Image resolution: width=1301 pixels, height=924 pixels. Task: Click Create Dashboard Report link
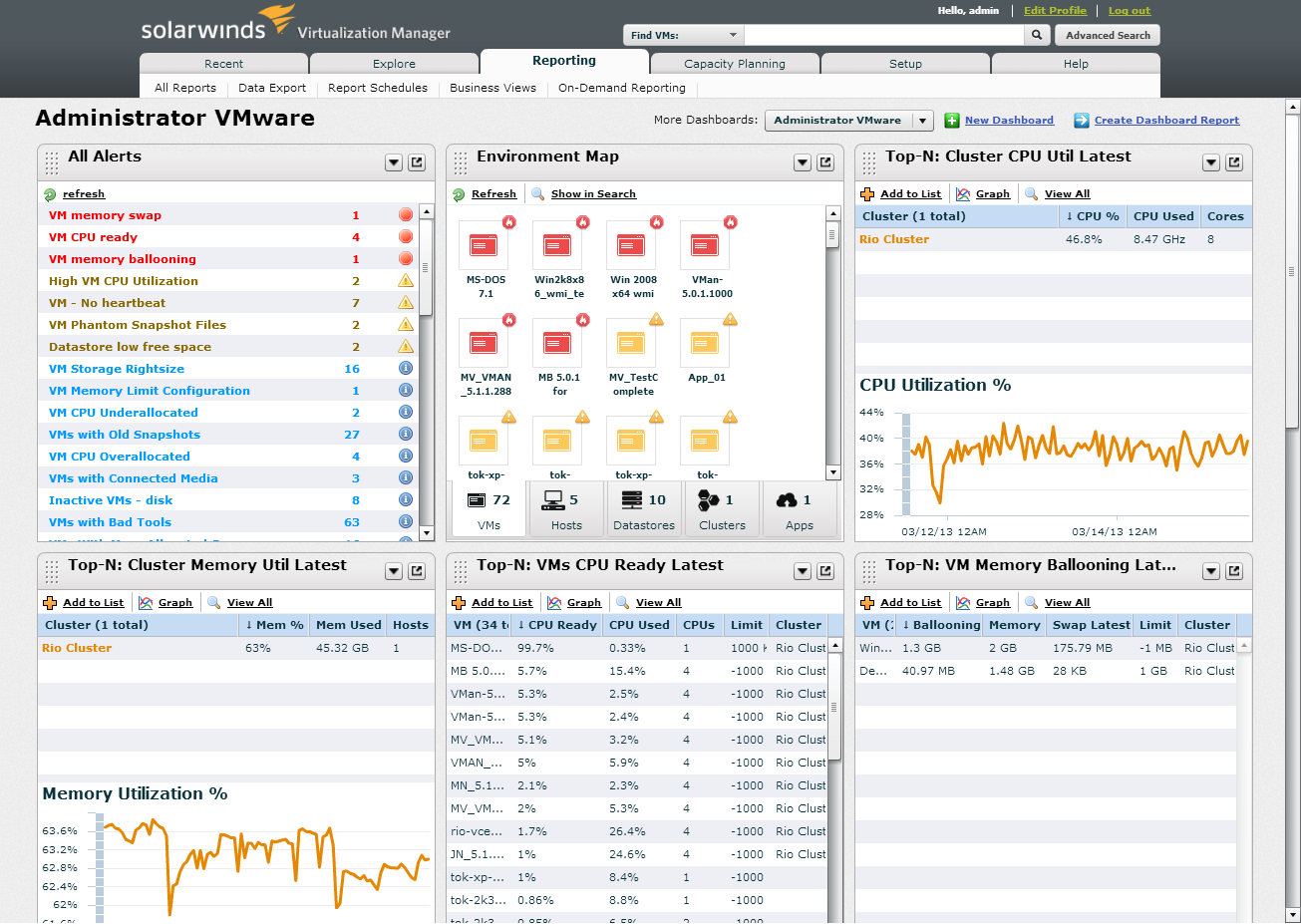click(1167, 121)
